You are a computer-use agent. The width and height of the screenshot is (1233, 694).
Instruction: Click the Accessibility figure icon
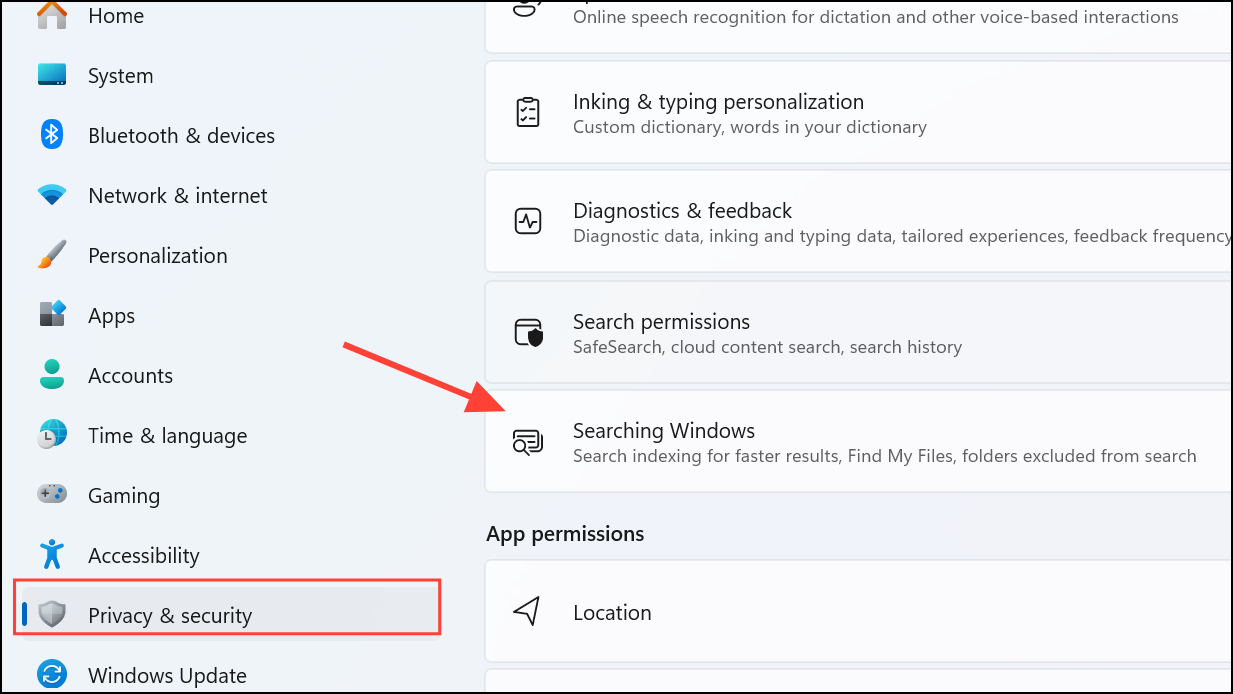[x=52, y=554]
